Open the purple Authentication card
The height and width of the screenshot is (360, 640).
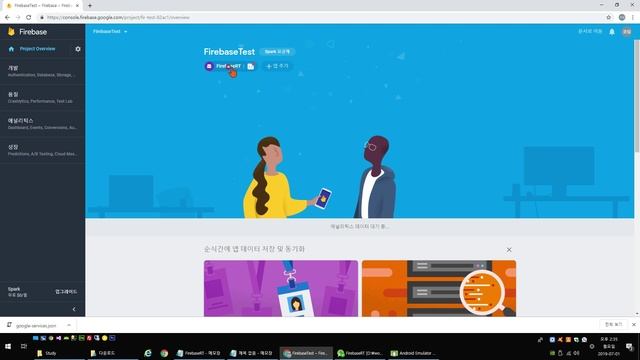click(x=281, y=288)
